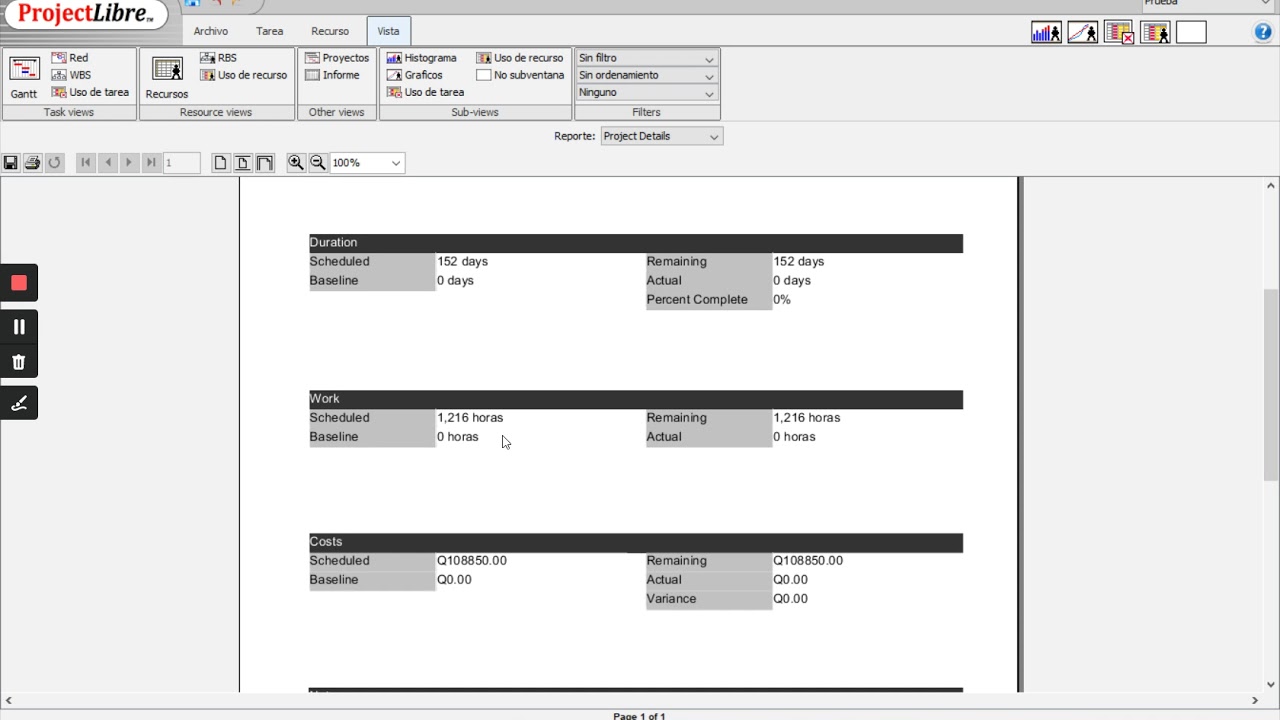Open the Recurso tab
Screen dimensions: 1280x720
pyautogui.click(x=330, y=31)
